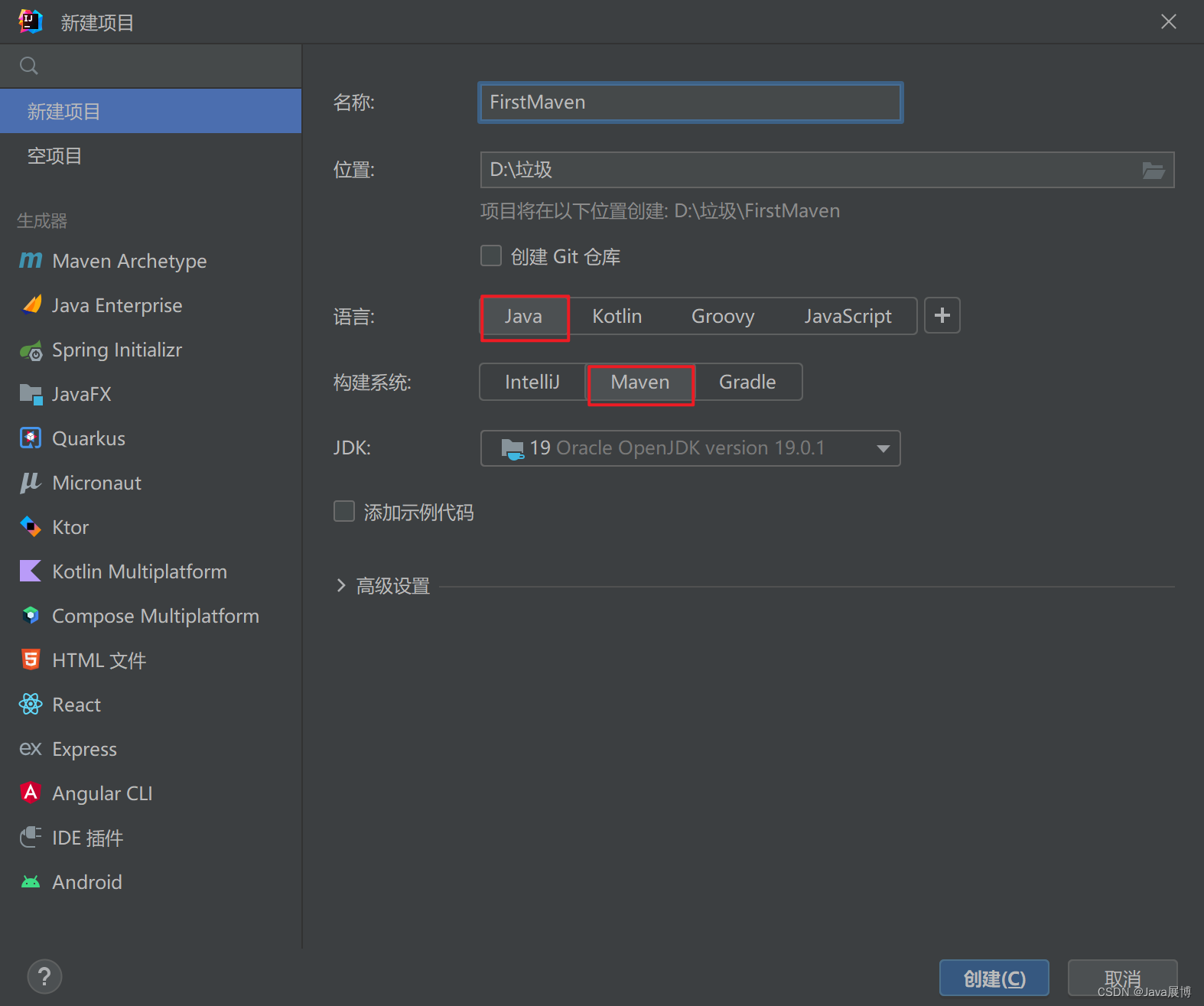Select the IDE 插件 generator label

point(87,838)
